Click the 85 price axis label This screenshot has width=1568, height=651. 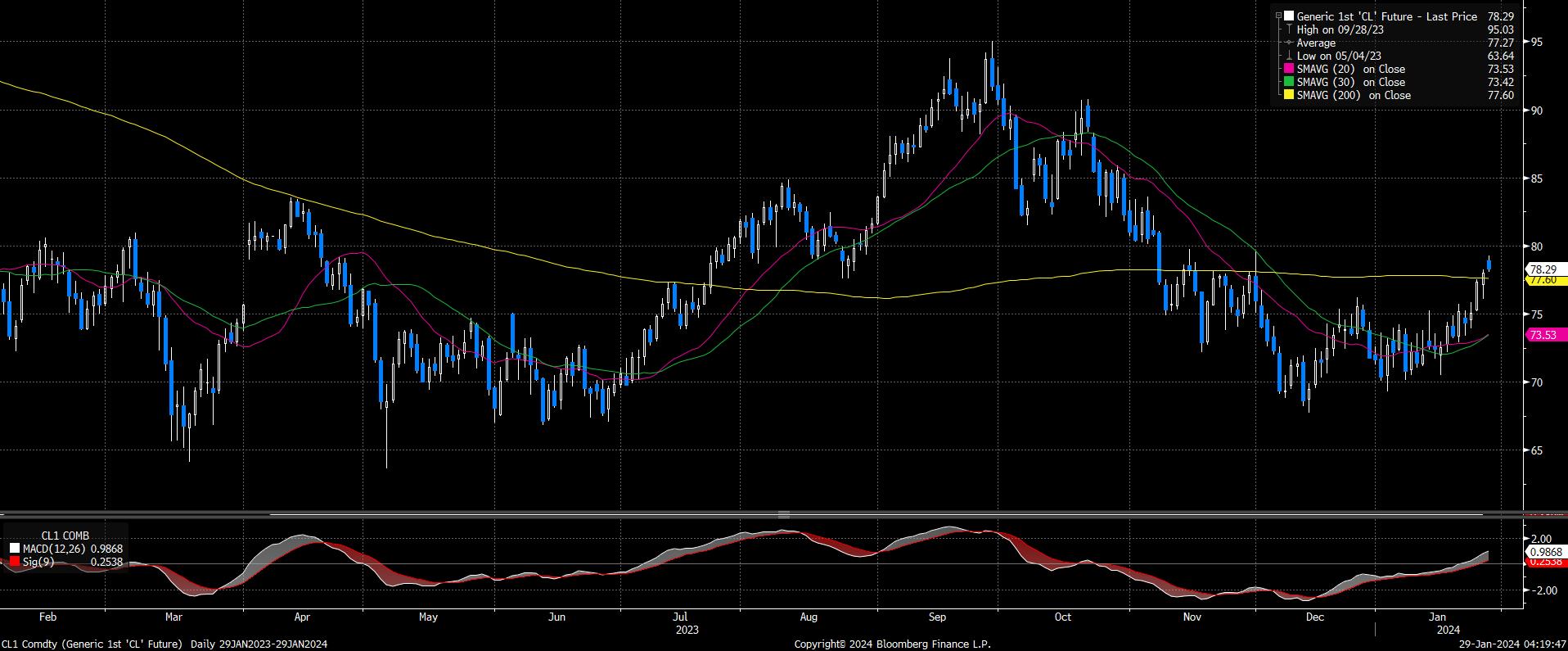1537,179
